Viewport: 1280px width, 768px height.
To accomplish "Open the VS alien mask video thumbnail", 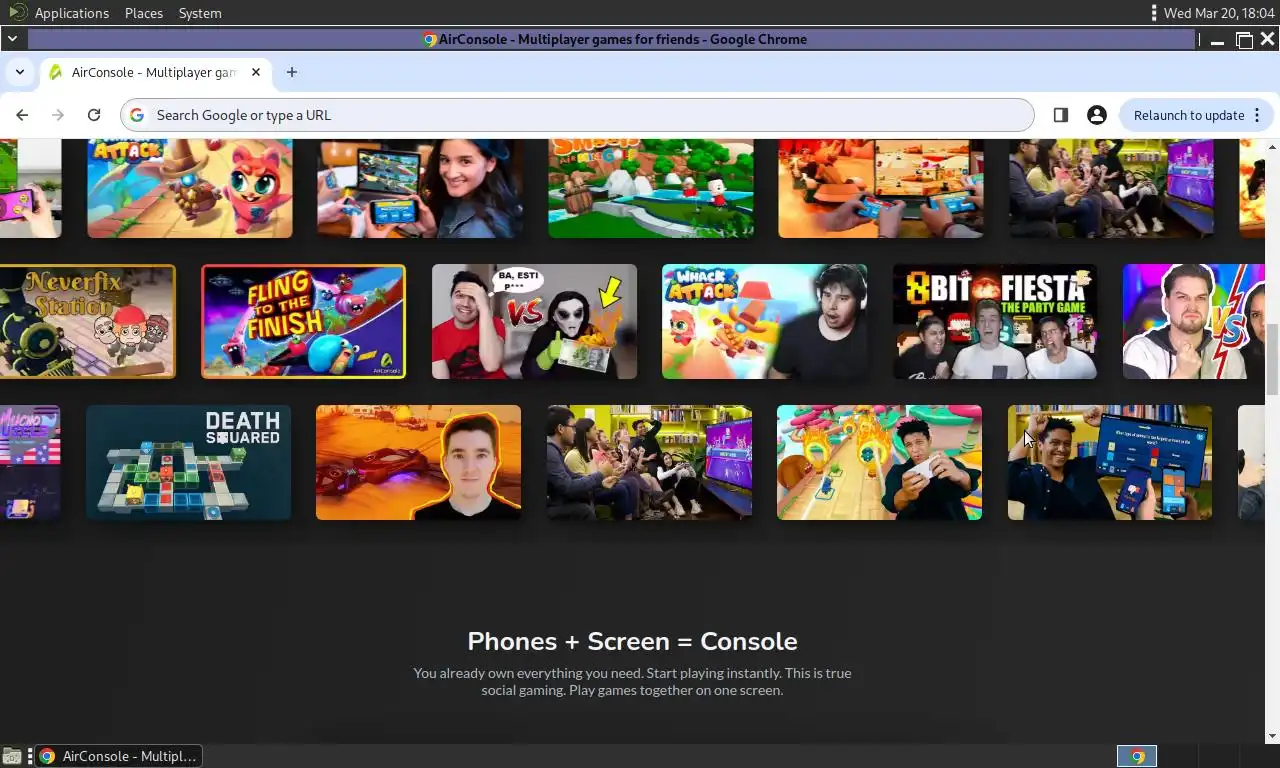I will coord(534,322).
